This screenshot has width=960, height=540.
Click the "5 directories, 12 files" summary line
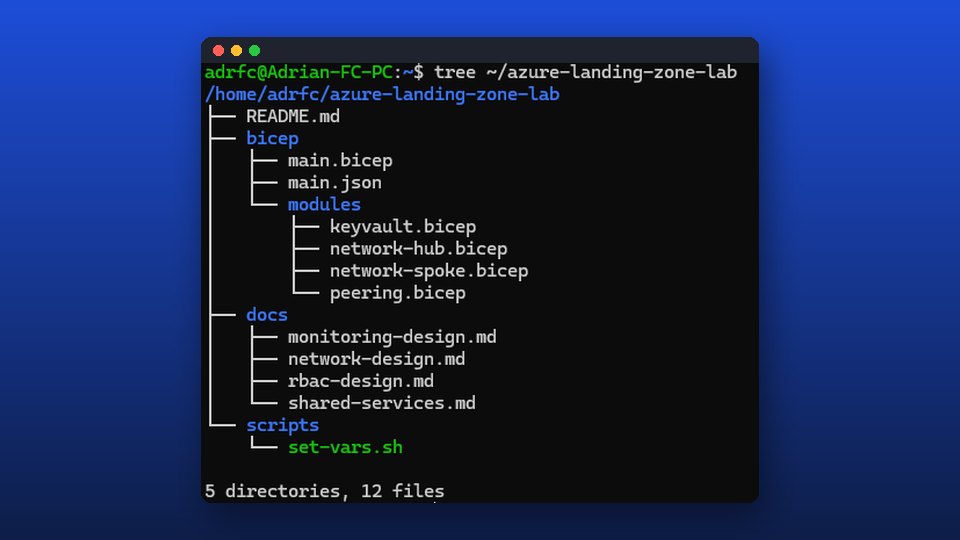coord(324,491)
